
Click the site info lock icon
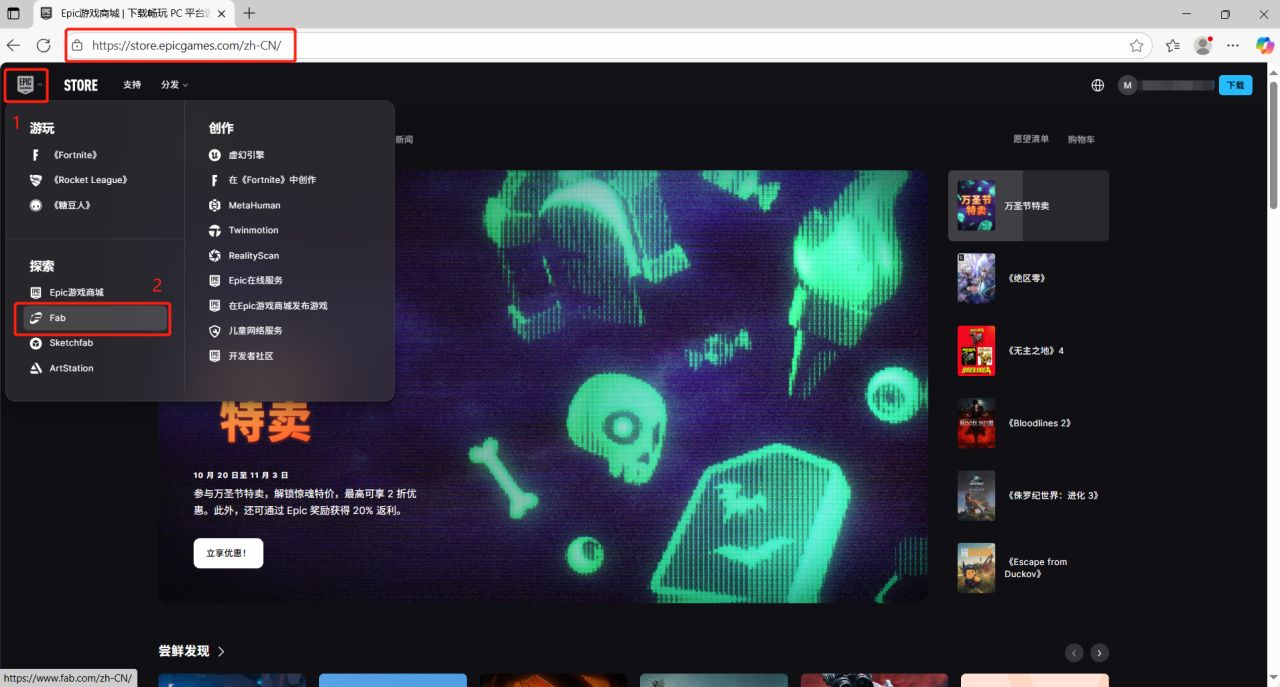(x=77, y=46)
